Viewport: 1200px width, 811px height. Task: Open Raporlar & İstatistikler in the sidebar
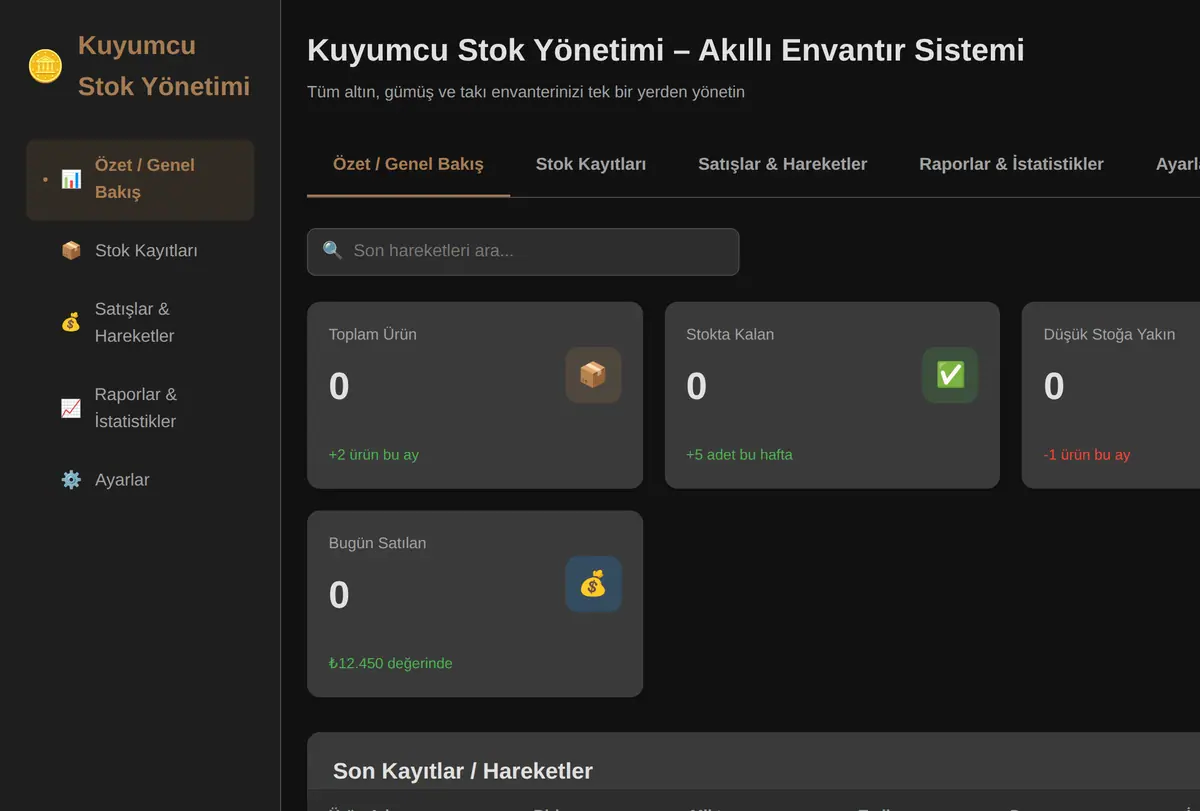tap(140, 408)
